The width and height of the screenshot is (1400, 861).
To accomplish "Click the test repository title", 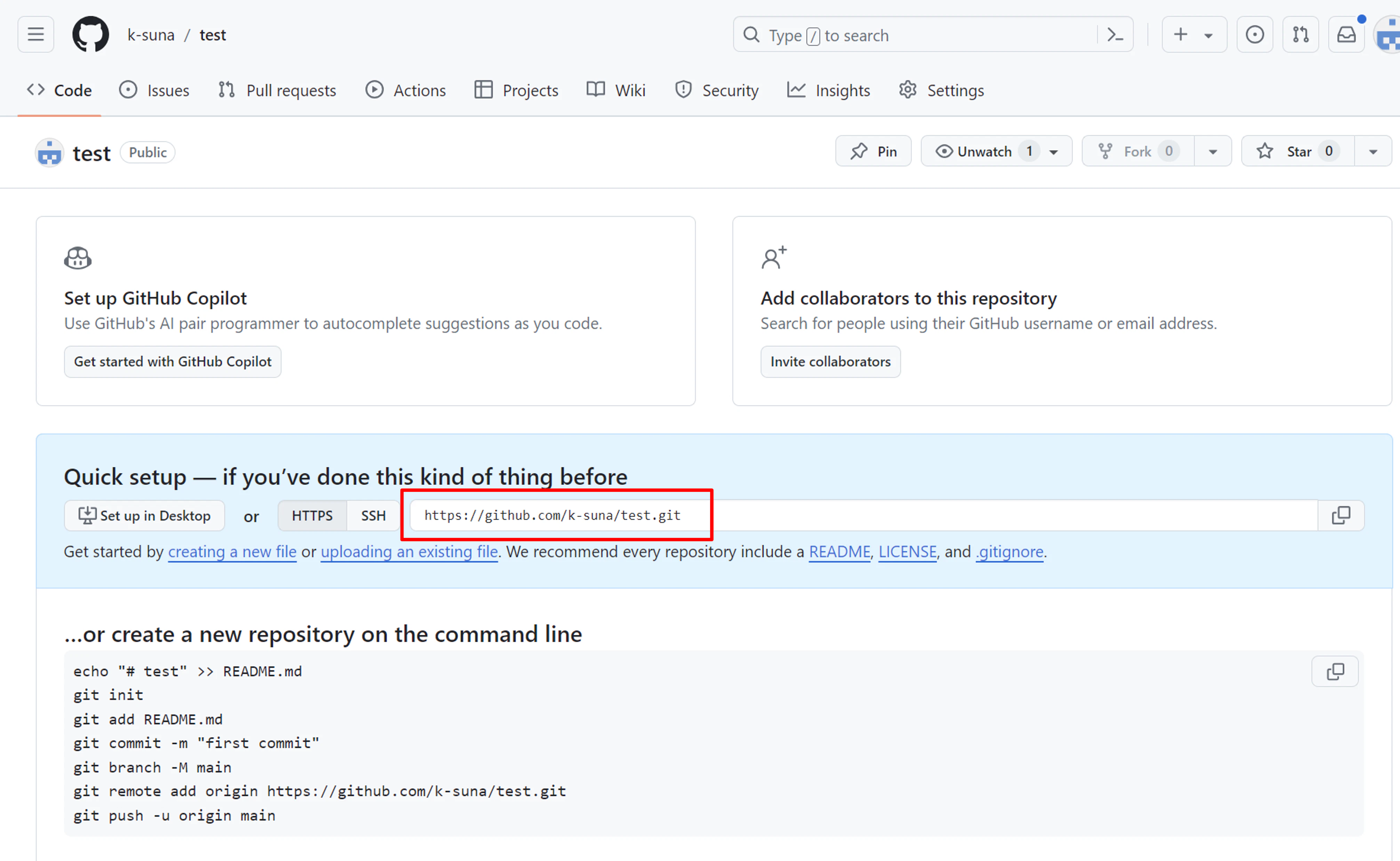I will [91, 153].
